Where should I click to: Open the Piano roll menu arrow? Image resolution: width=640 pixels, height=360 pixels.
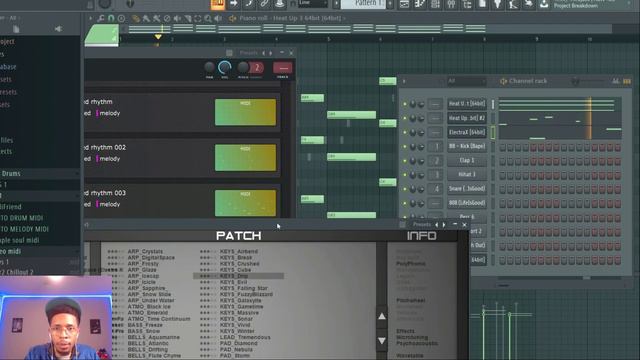click(x=91, y=18)
